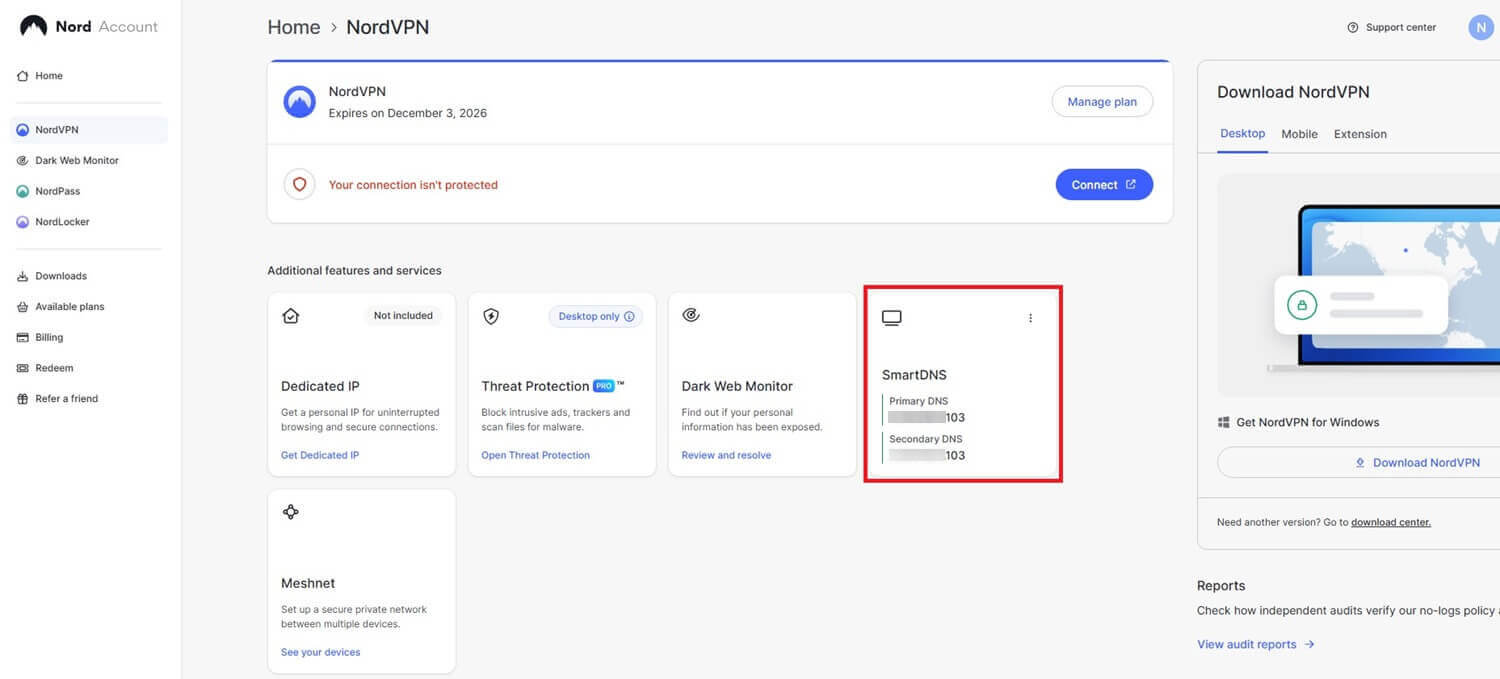Click Review and resolve link
Screen dimensions: 1500x679
click(x=726, y=455)
